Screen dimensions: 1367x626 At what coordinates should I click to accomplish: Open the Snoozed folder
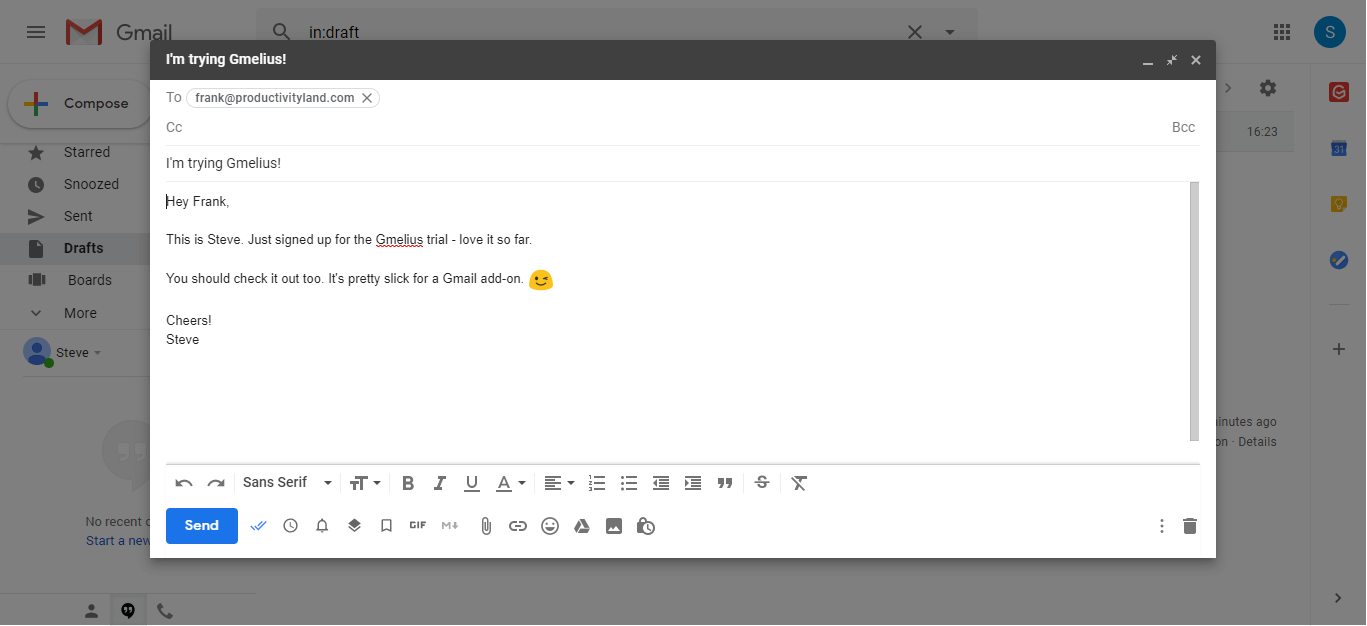[x=91, y=184]
